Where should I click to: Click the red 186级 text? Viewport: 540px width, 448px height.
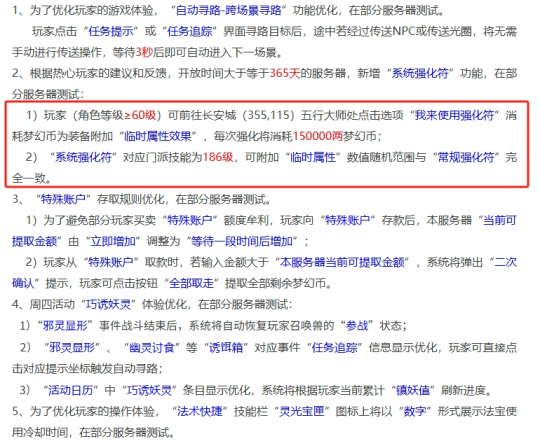218,157
